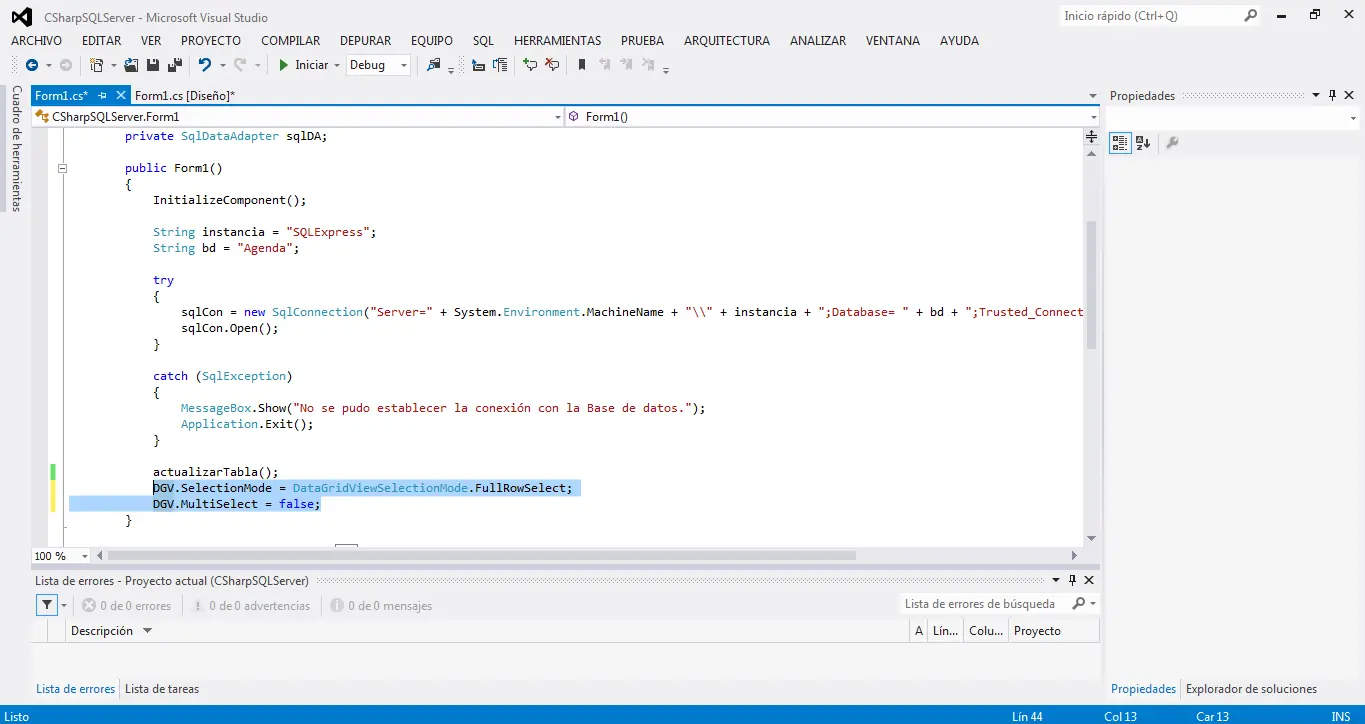
Task: Close the Form1.cs* tab with its X
Action: tap(122, 95)
